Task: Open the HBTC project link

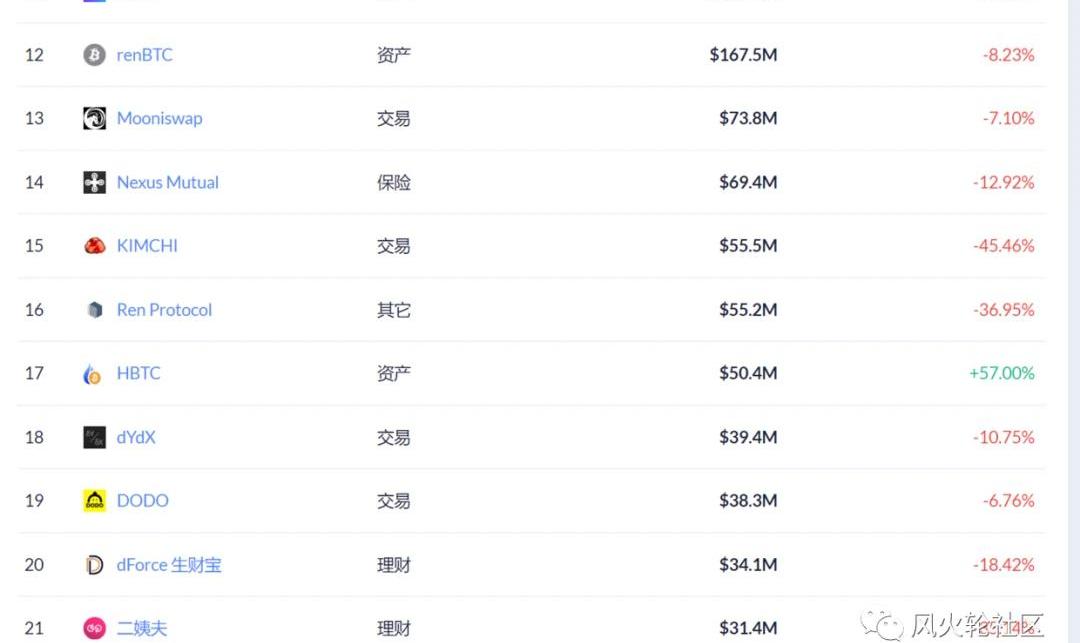Action: [x=138, y=374]
